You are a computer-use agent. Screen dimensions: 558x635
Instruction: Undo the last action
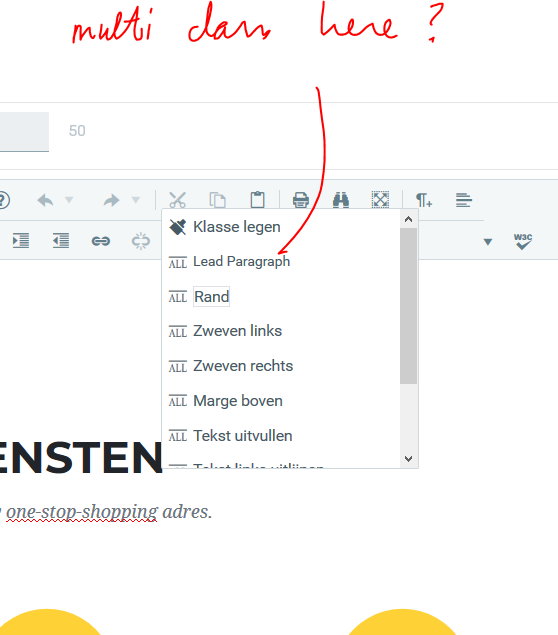pos(45,200)
